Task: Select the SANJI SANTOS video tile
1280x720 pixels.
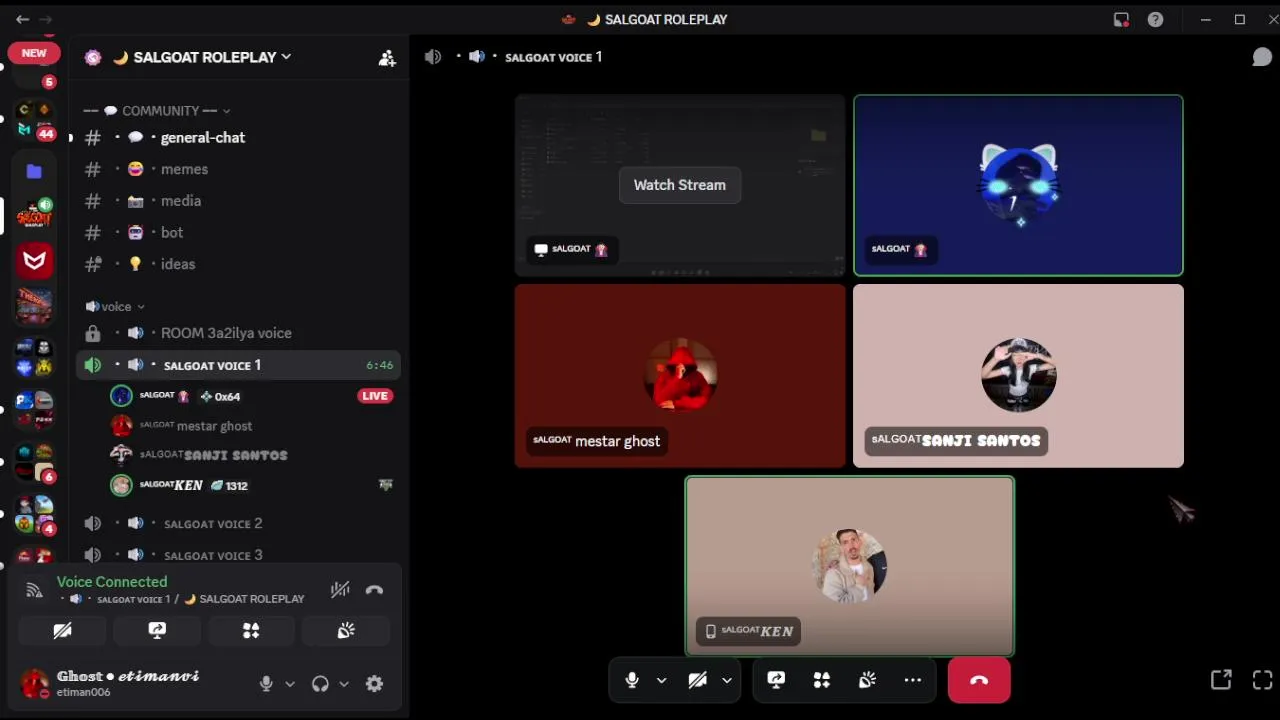Action: point(1018,376)
